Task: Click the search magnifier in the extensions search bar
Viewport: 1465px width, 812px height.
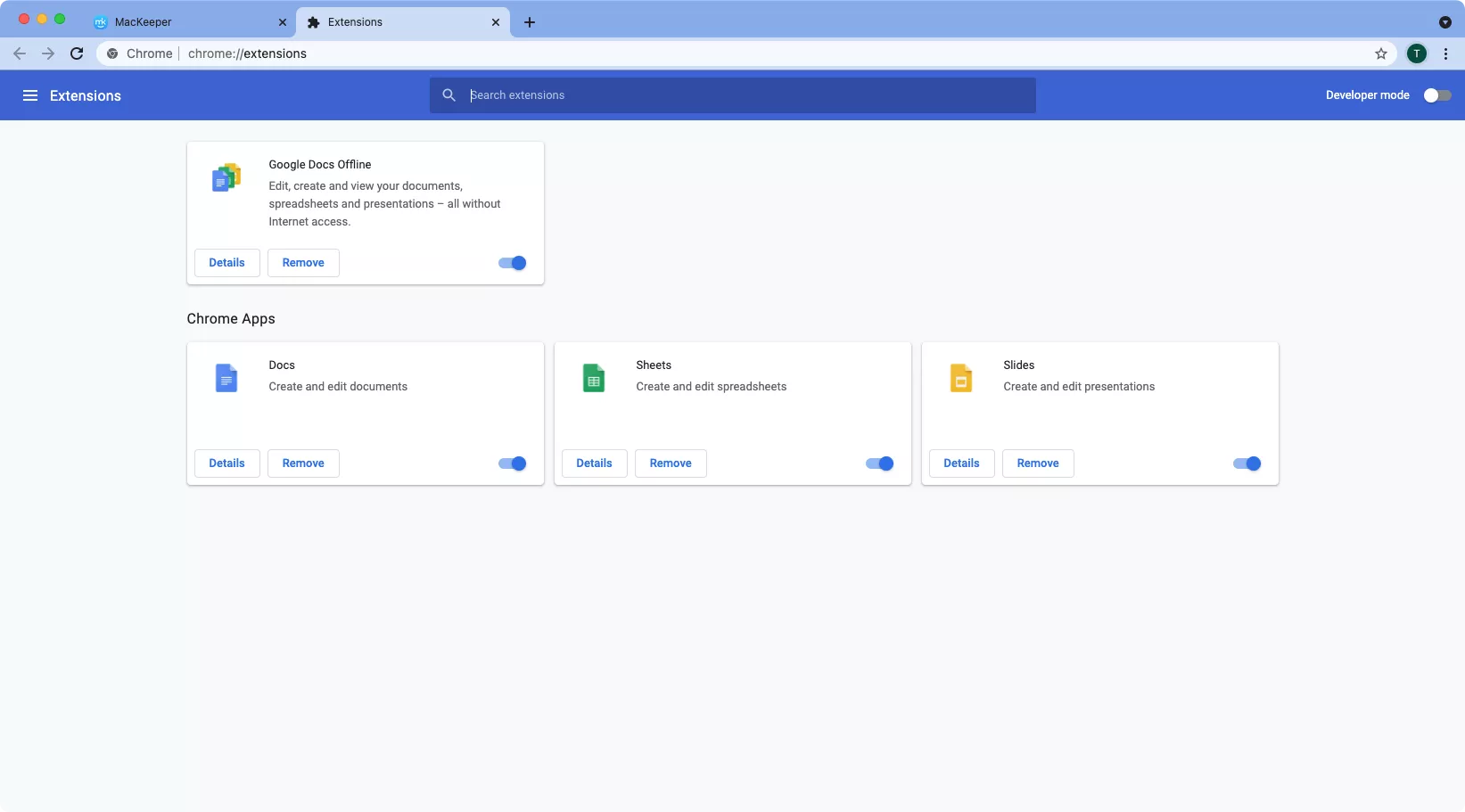Action: point(449,95)
